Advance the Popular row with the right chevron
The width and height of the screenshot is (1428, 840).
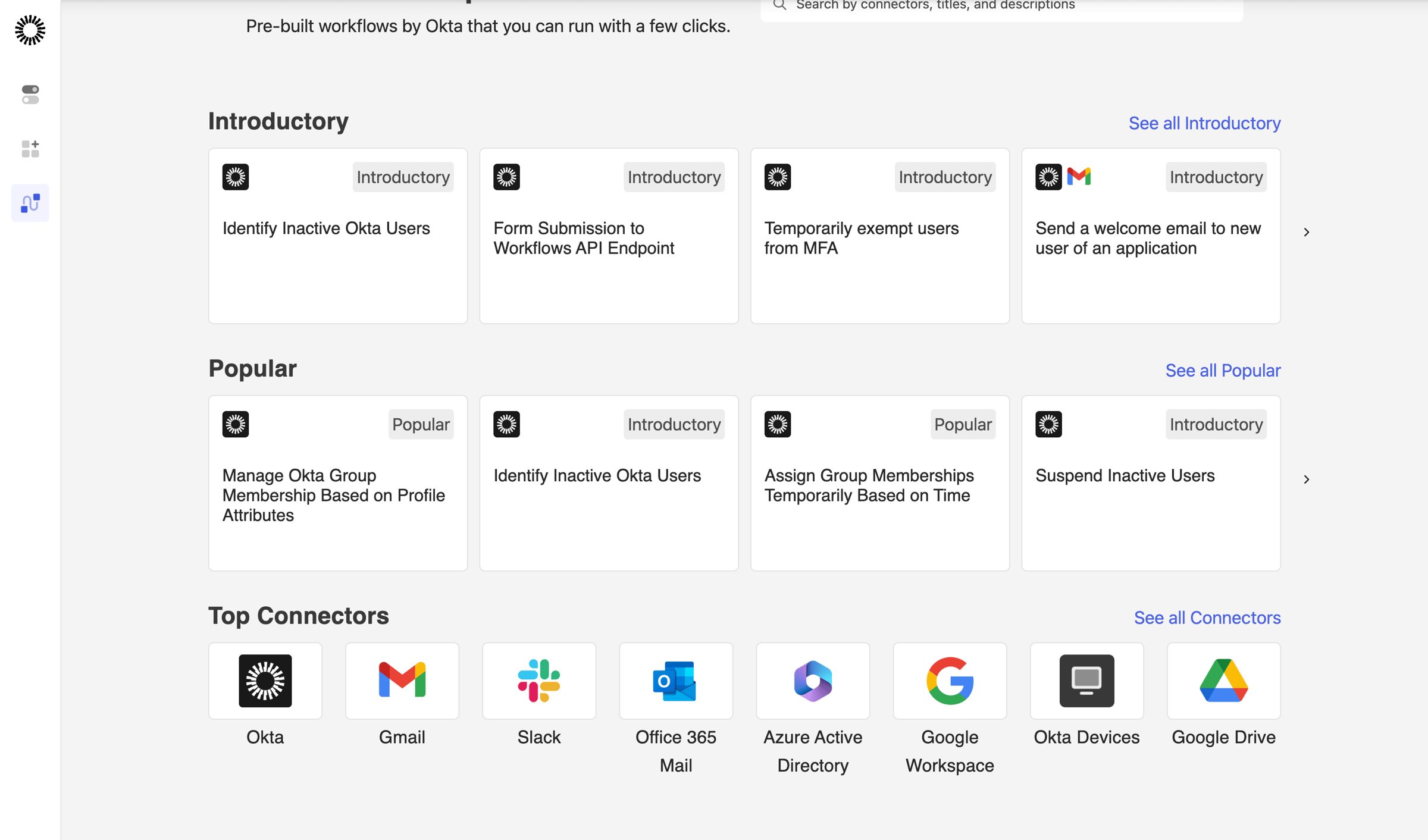pyautogui.click(x=1307, y=479)
